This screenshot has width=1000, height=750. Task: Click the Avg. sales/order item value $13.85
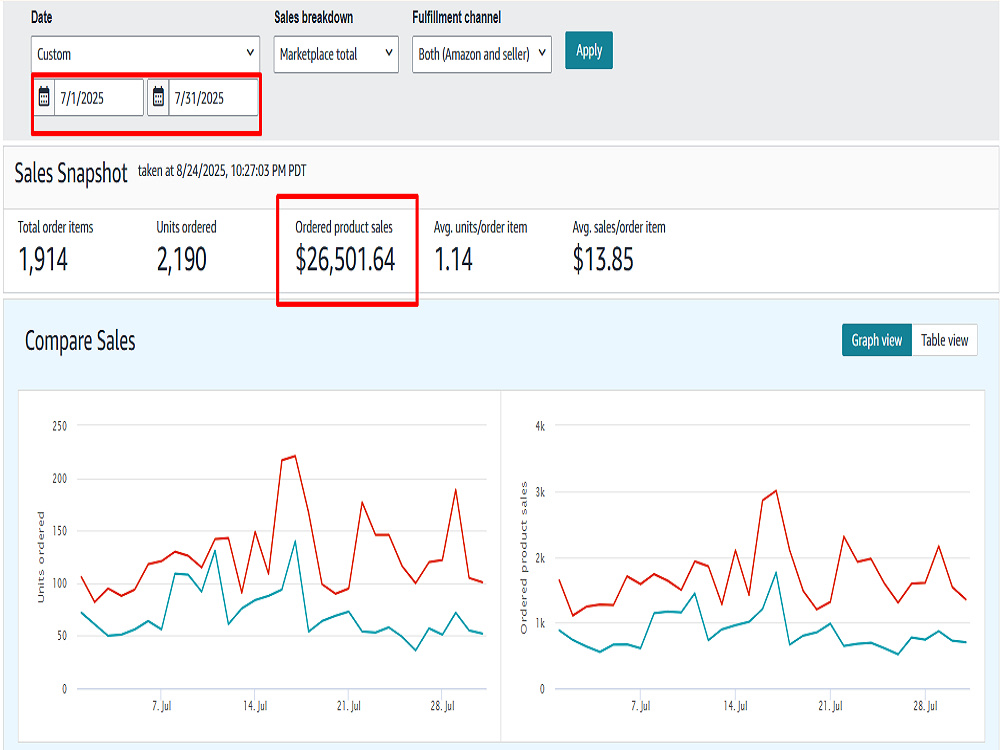(603, 260)
